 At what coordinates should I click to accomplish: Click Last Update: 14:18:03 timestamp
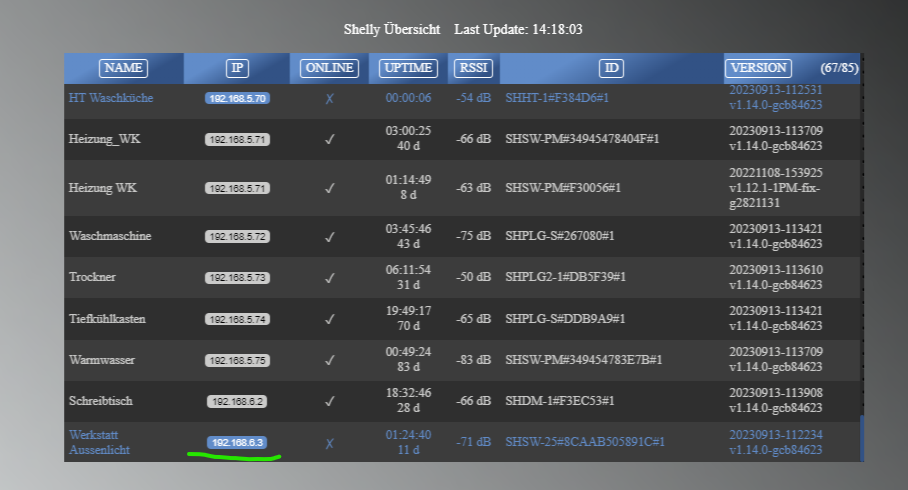(518, 29)
